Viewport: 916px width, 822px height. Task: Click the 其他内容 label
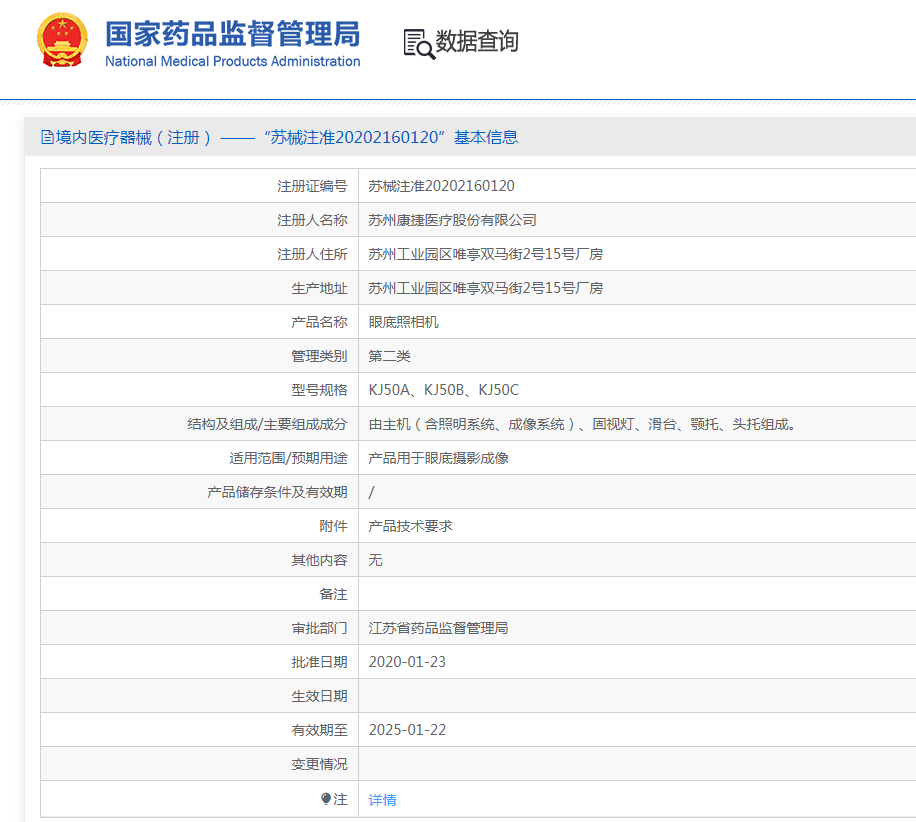point(319,560)
